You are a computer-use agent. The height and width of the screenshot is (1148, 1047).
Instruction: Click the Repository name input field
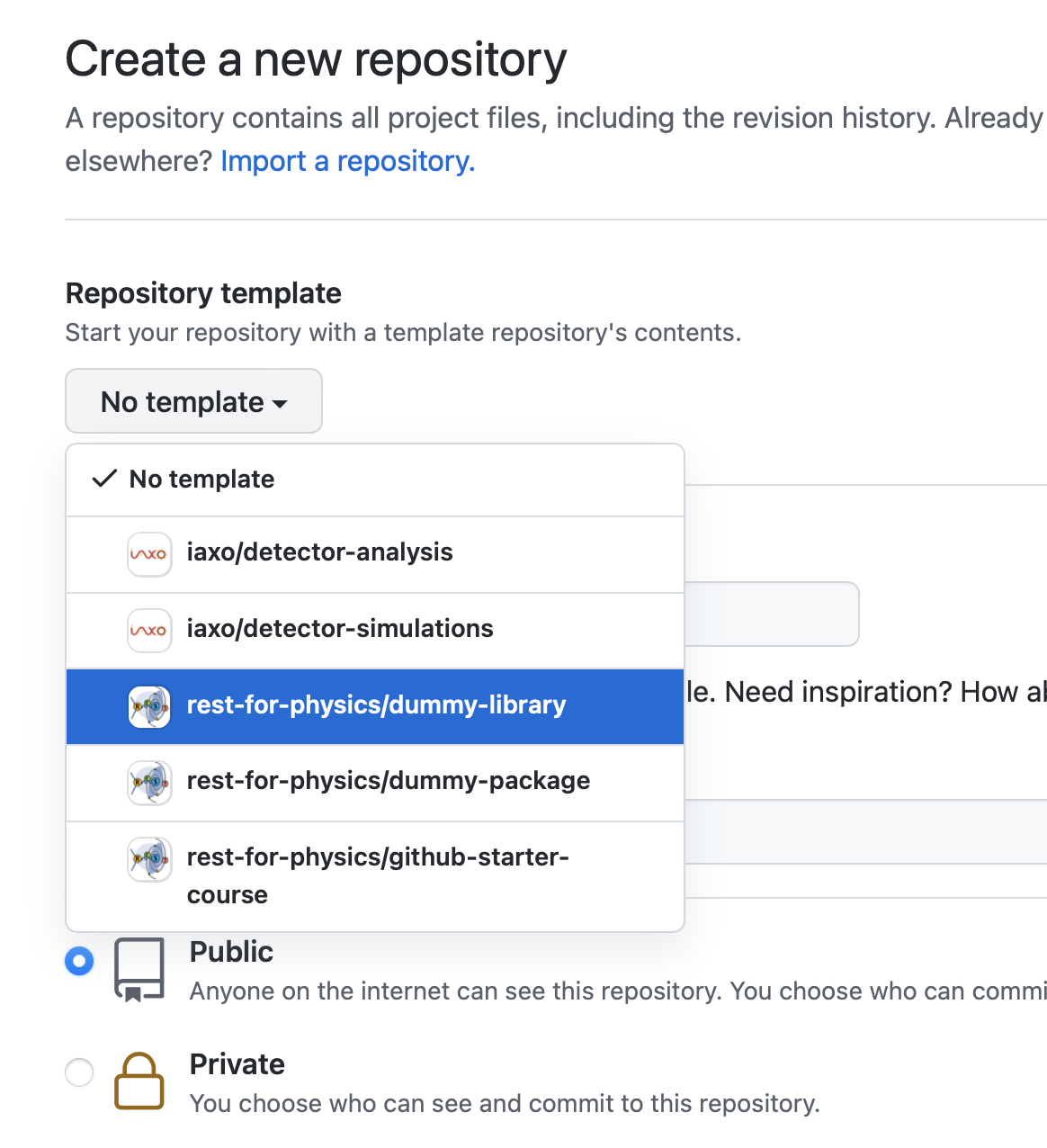pos(772,614)
